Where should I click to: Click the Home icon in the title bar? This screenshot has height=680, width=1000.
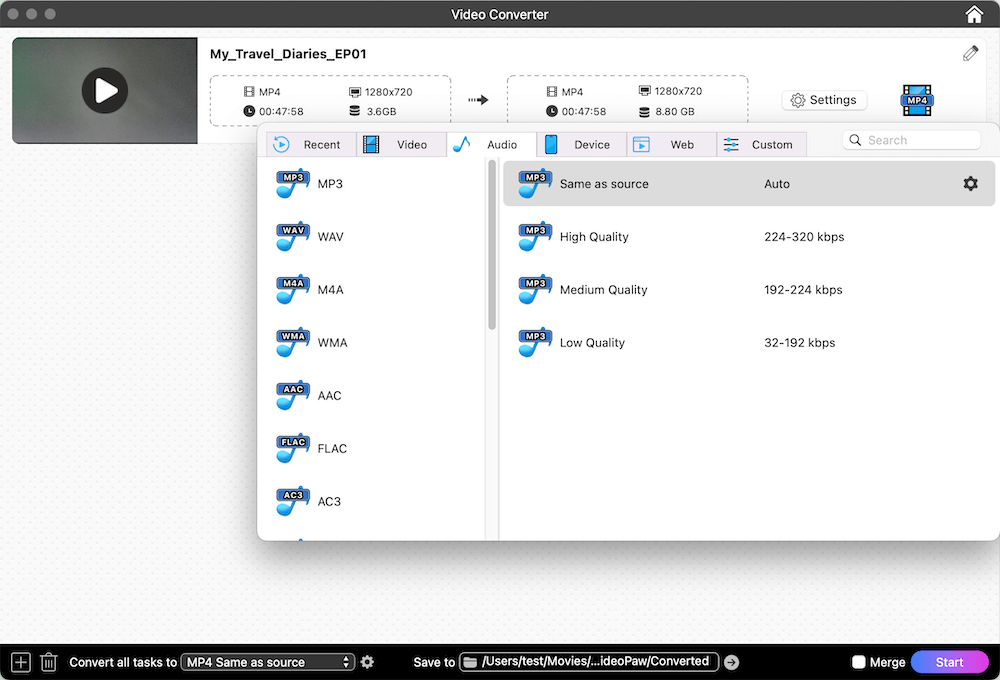(973, 14)
